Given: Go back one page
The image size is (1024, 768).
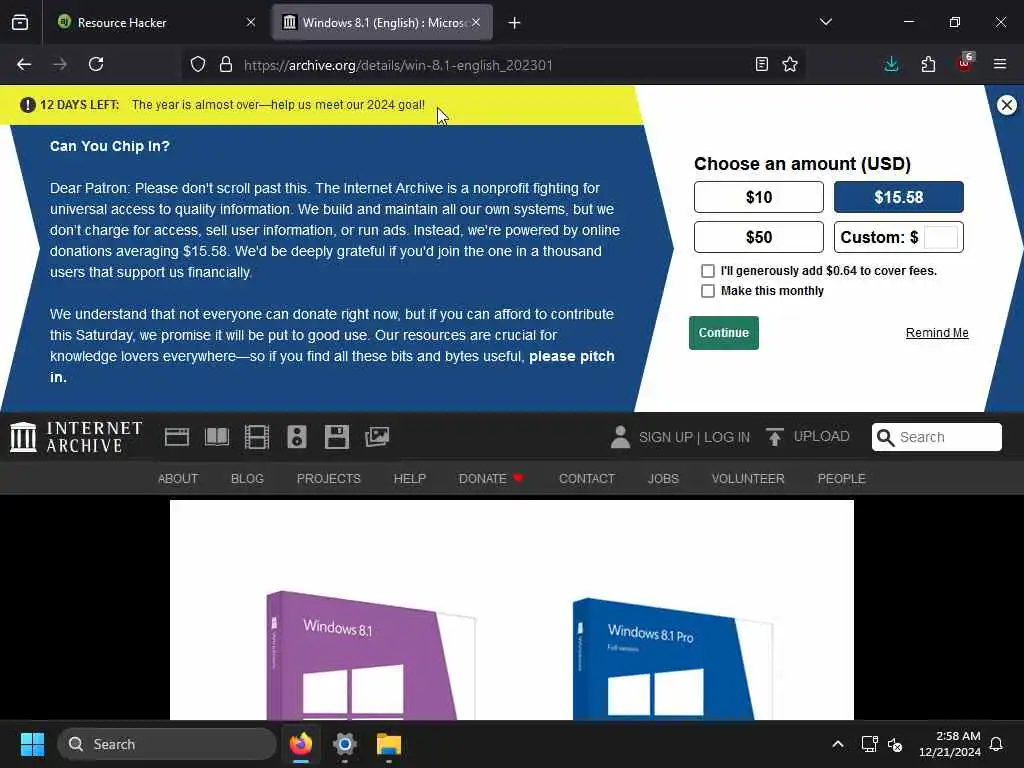Looking at the screenshot, I should pyautogui.click(x=24, y=64).
